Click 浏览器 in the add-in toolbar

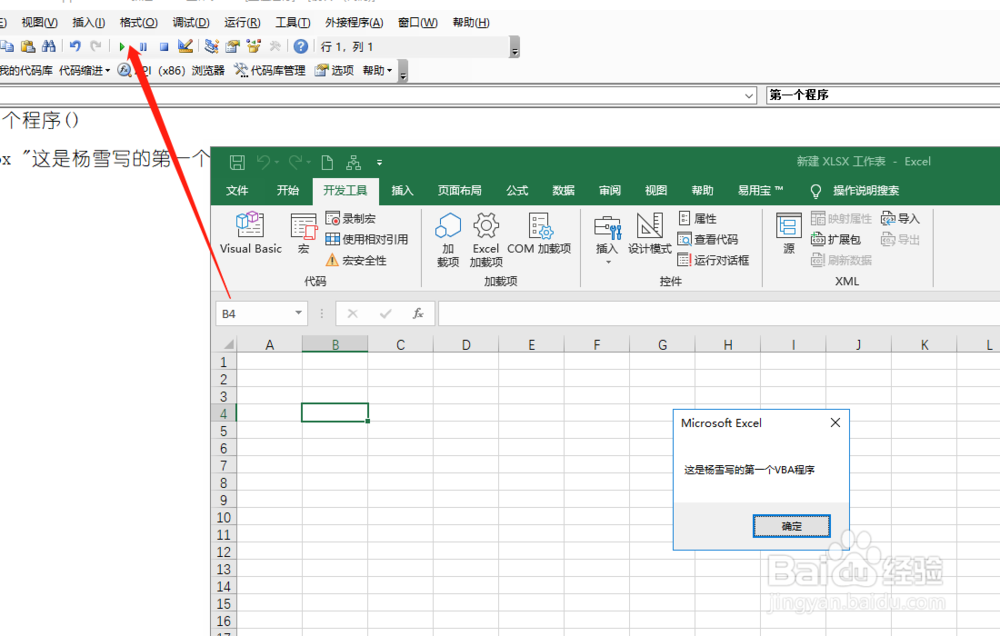(x=209, y=70)
